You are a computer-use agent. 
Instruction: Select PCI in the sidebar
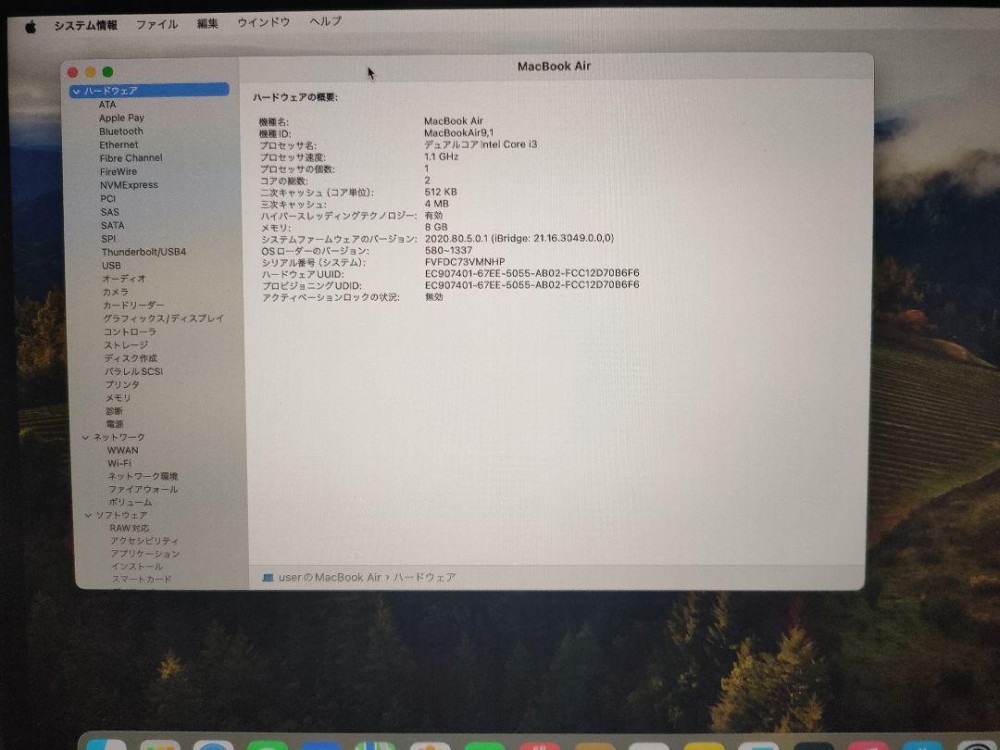coord(108,198)
